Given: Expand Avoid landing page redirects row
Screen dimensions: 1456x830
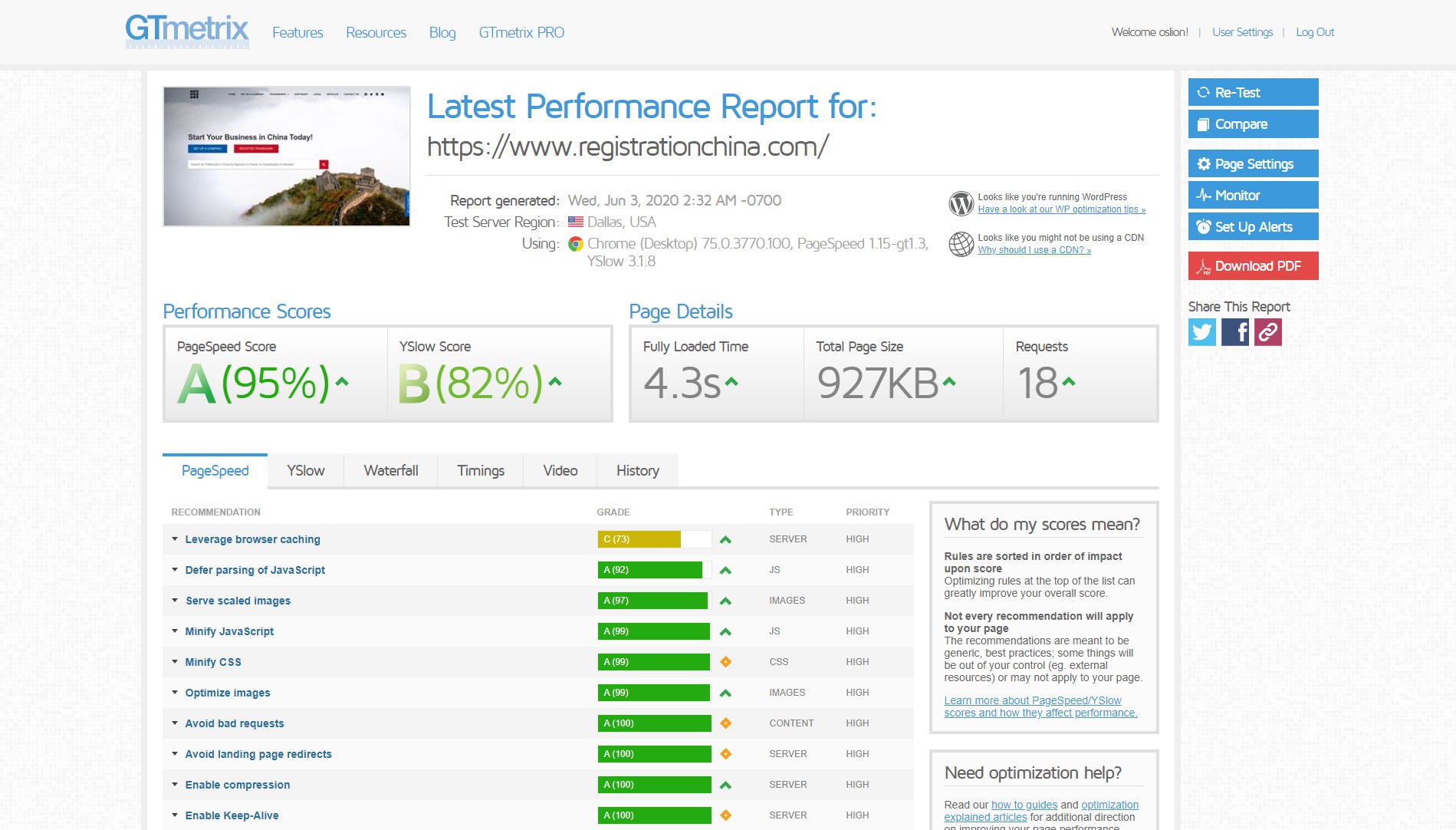Looking at the screenshot, I should [258, 754].
